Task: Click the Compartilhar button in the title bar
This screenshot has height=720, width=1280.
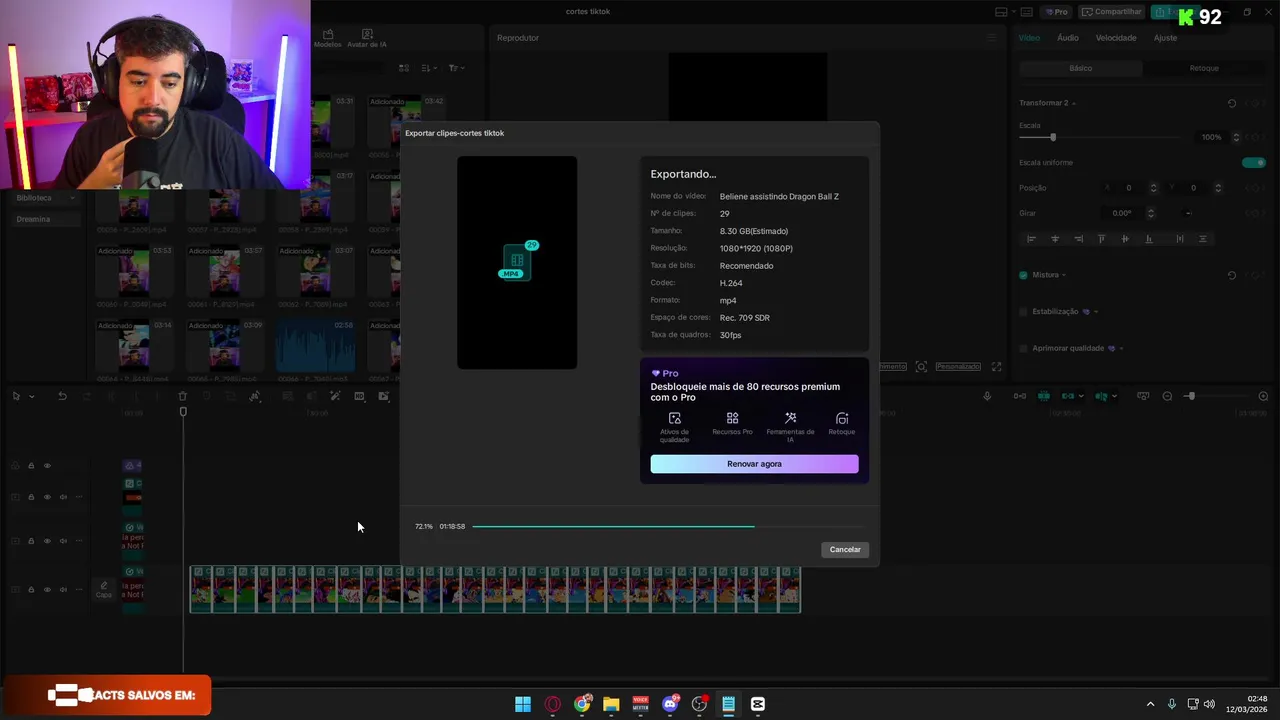Action: pos(1112,12)
